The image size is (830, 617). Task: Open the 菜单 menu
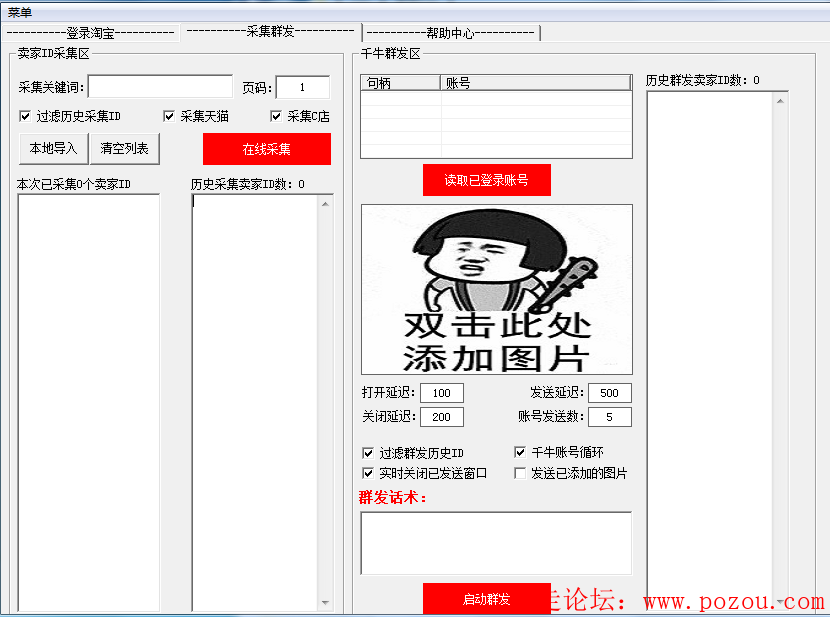coord(20,12)
